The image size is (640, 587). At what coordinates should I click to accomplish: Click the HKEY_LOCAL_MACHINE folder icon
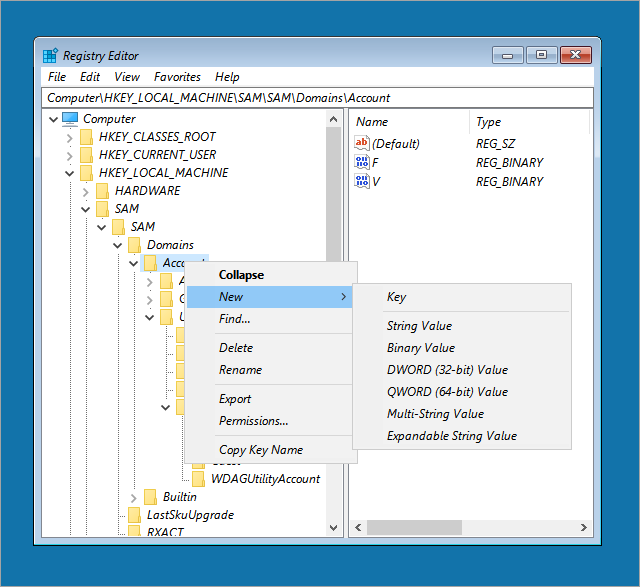[86, 173]
